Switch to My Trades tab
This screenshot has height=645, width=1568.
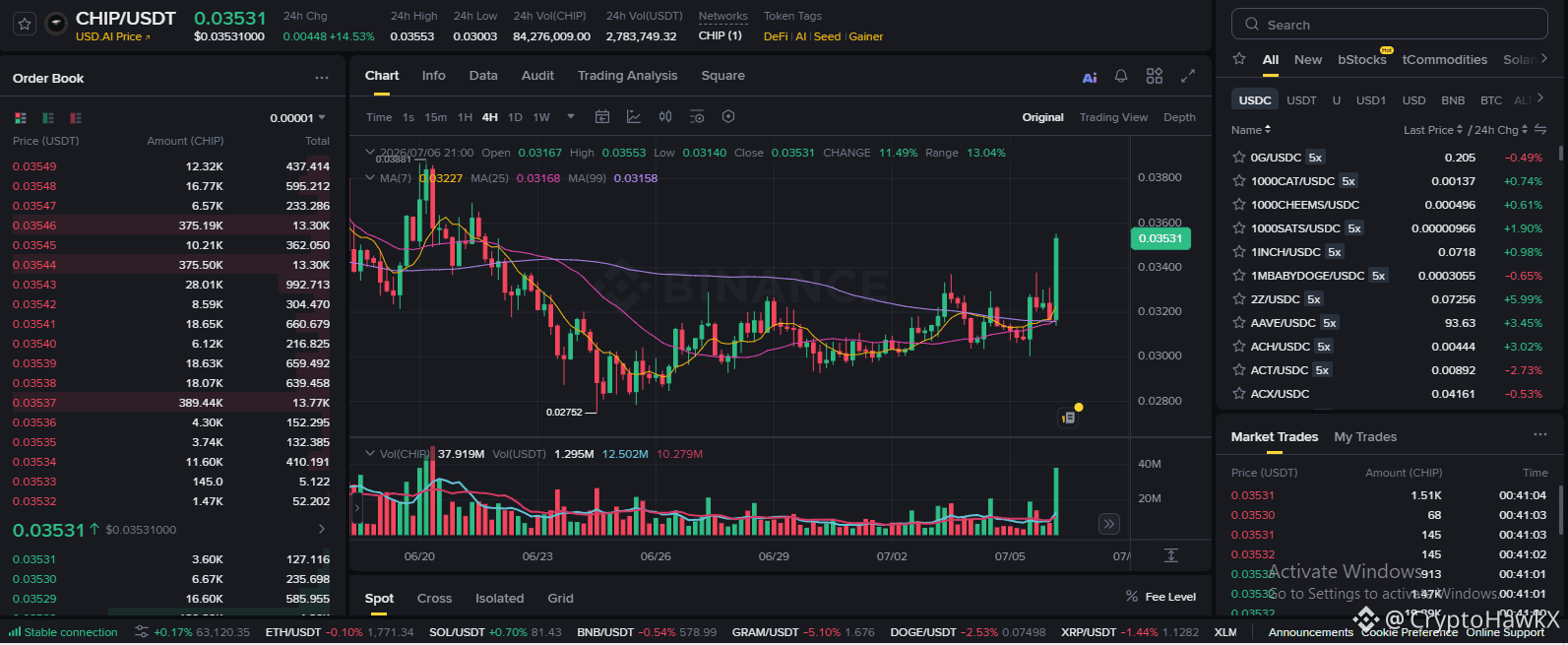click(1365, 437)
